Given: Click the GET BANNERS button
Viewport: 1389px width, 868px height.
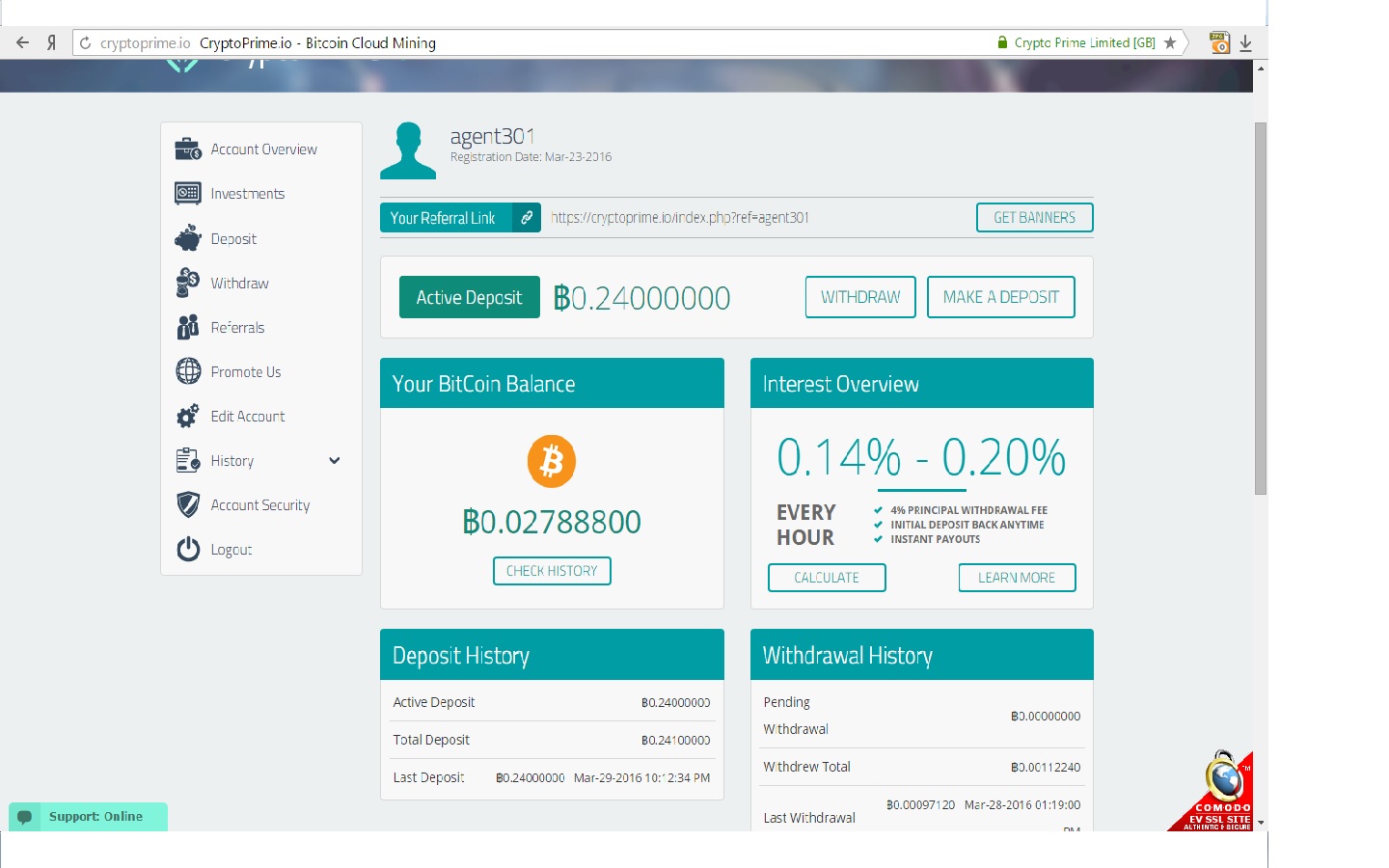Looking at the screenshot, I should [x=1034, y=218].
